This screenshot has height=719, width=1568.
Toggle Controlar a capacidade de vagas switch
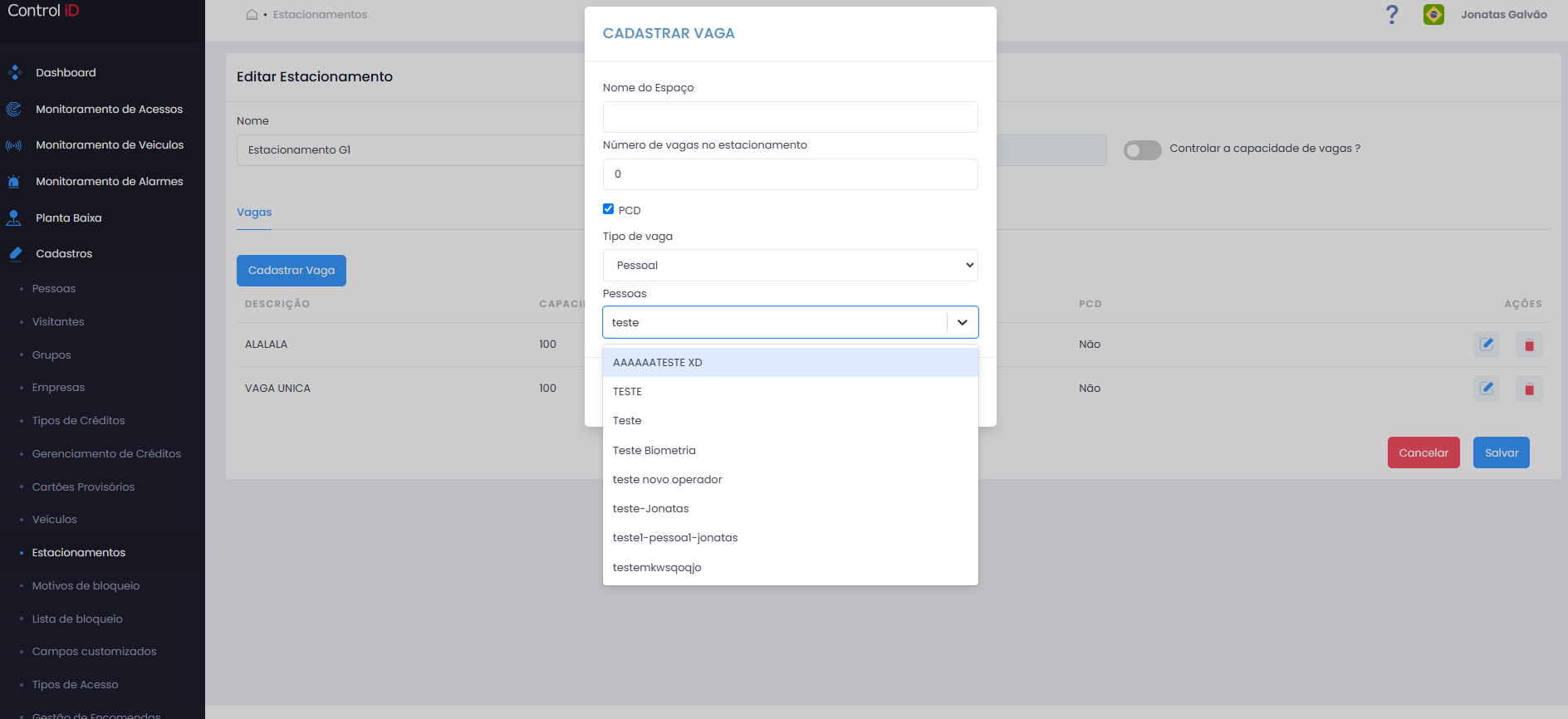(1142, 149)
